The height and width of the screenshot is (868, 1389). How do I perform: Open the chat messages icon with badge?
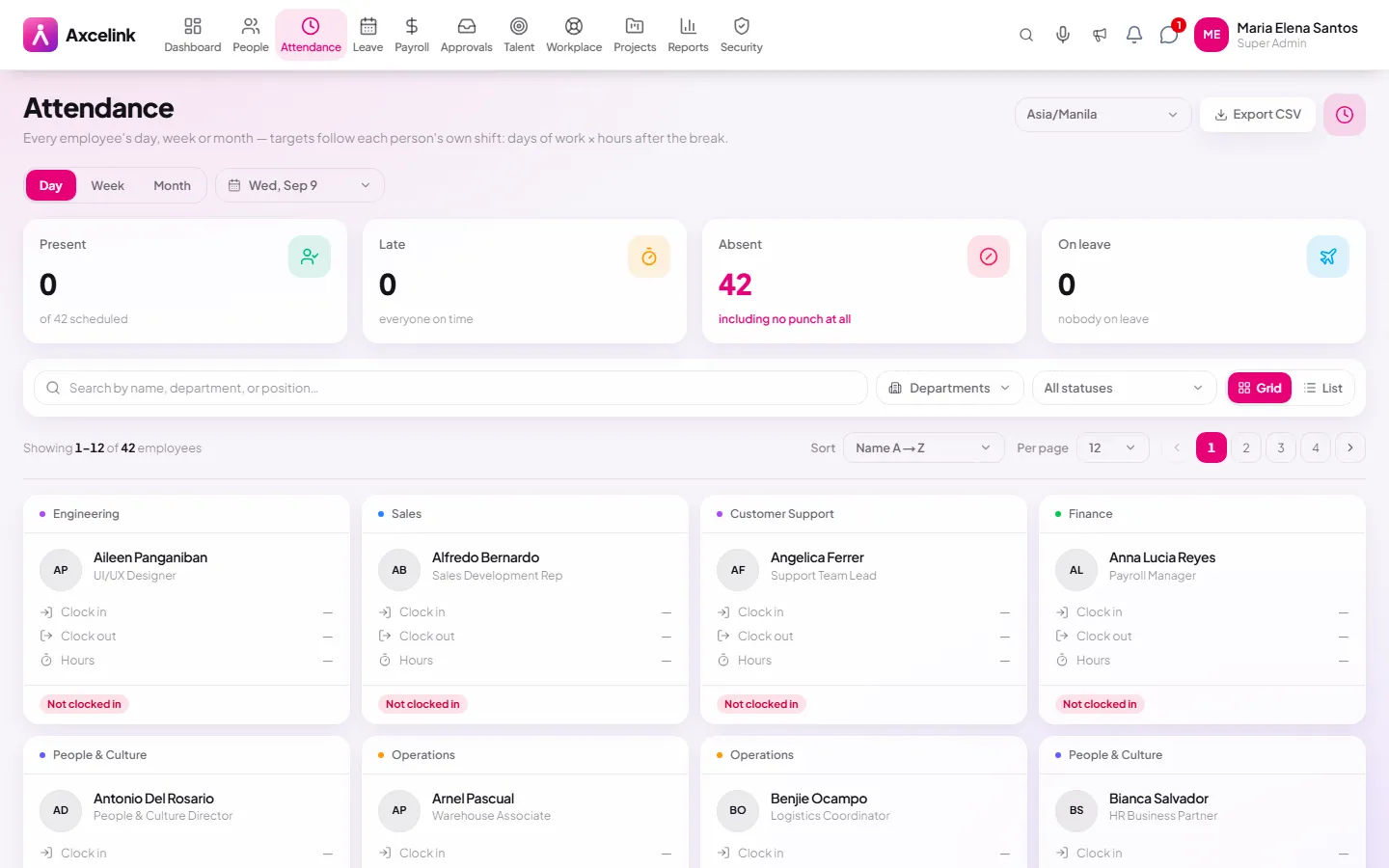click(1169, 35)
